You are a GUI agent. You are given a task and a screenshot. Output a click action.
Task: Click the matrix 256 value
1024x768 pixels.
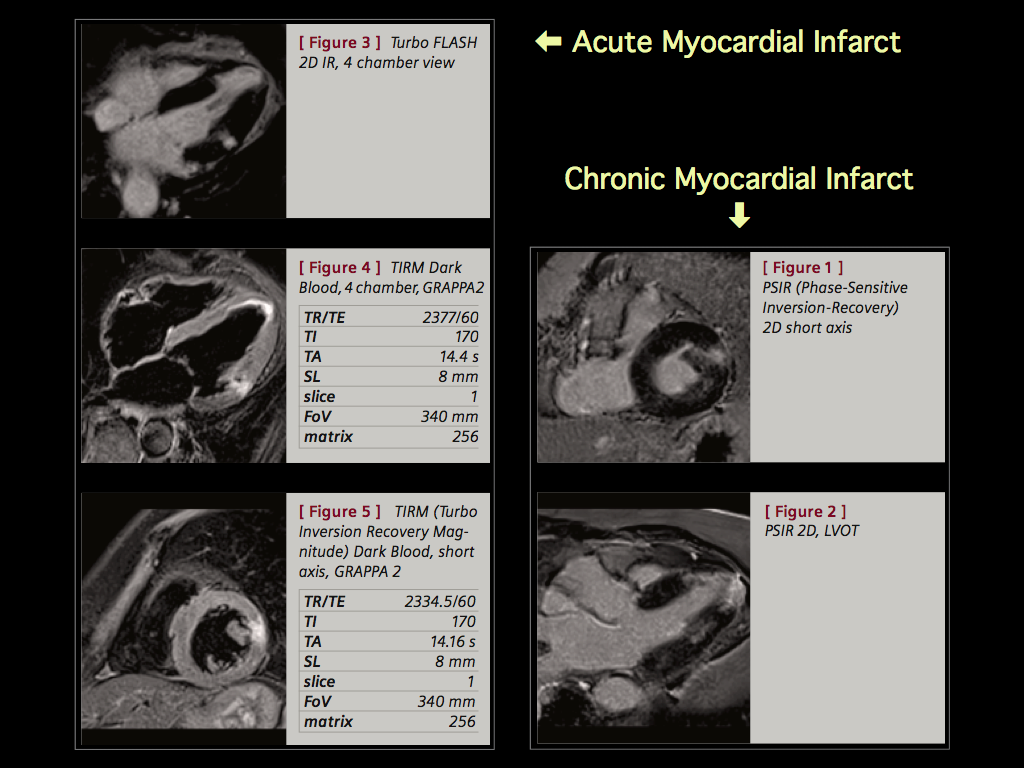[x=467, y=437]
